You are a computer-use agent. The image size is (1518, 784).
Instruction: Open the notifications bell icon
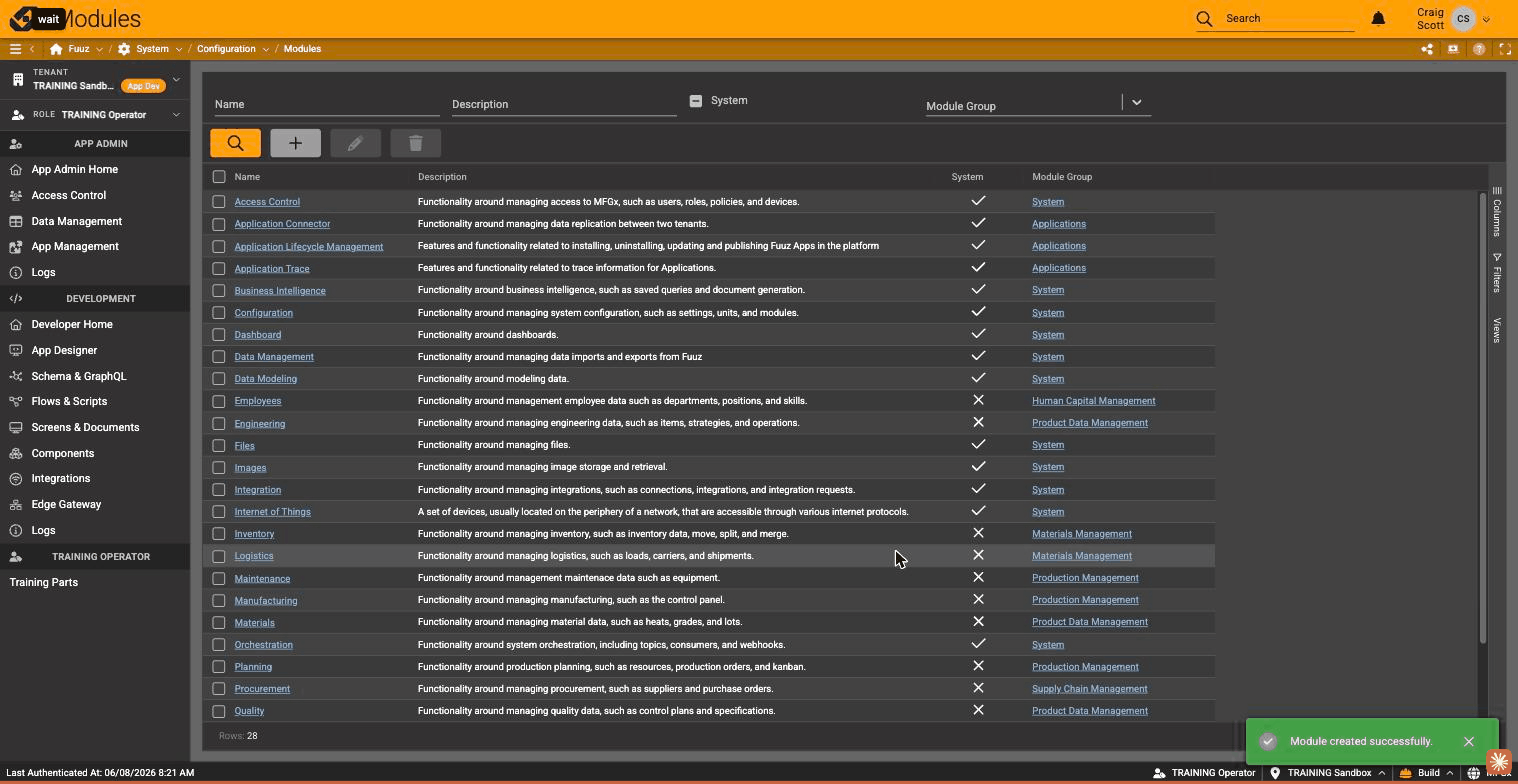[x=1378, y=18]
